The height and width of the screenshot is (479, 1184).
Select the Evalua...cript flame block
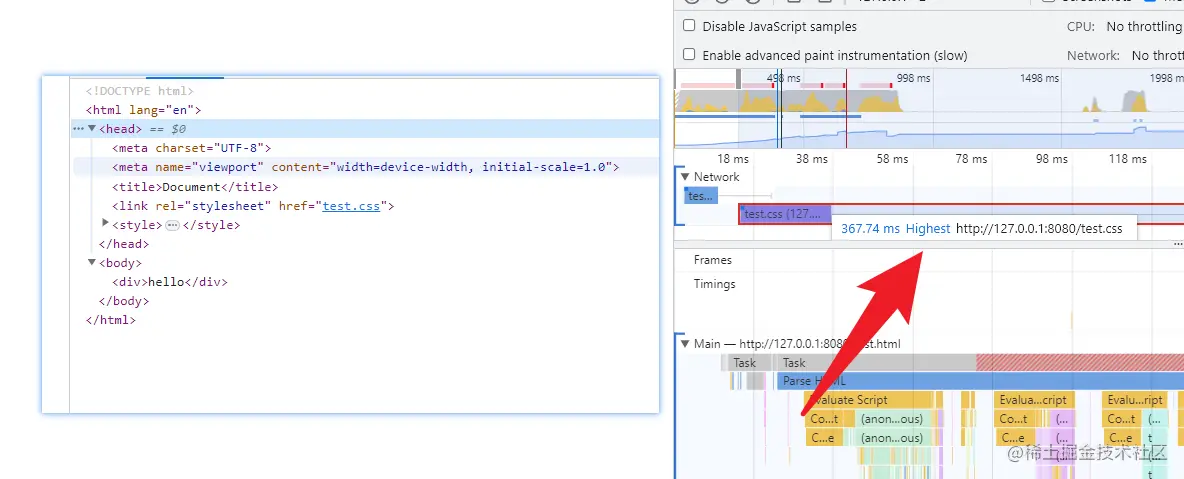tap(1033, 400)
